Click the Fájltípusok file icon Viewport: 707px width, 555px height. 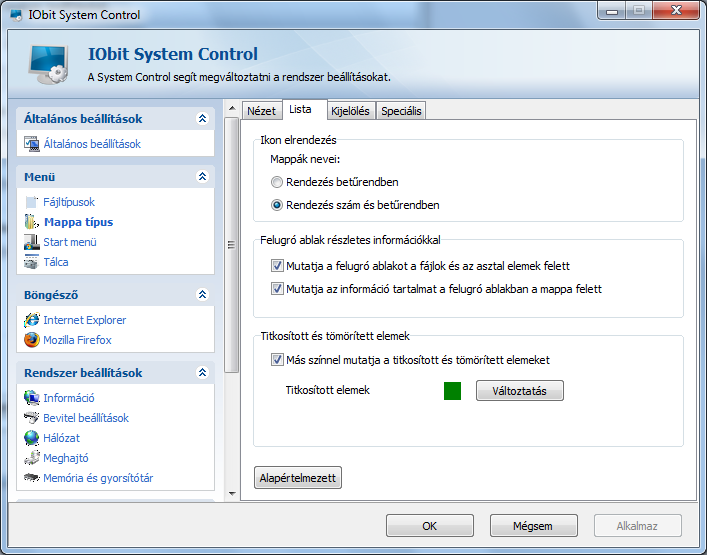coord(32,202)
